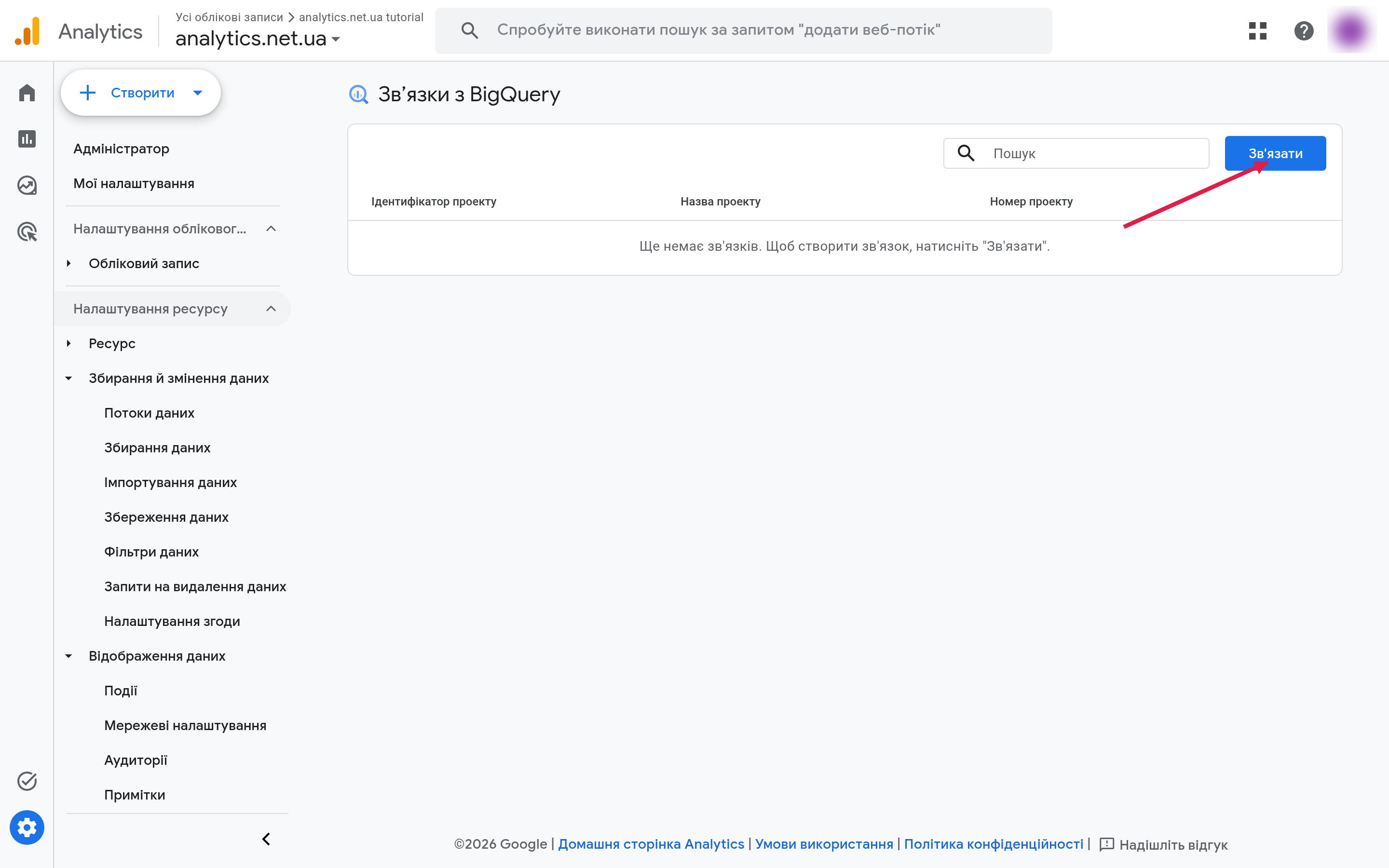
Task: Open Збирання даних settings
Action: pyautogui.click(x=157, y=448)
